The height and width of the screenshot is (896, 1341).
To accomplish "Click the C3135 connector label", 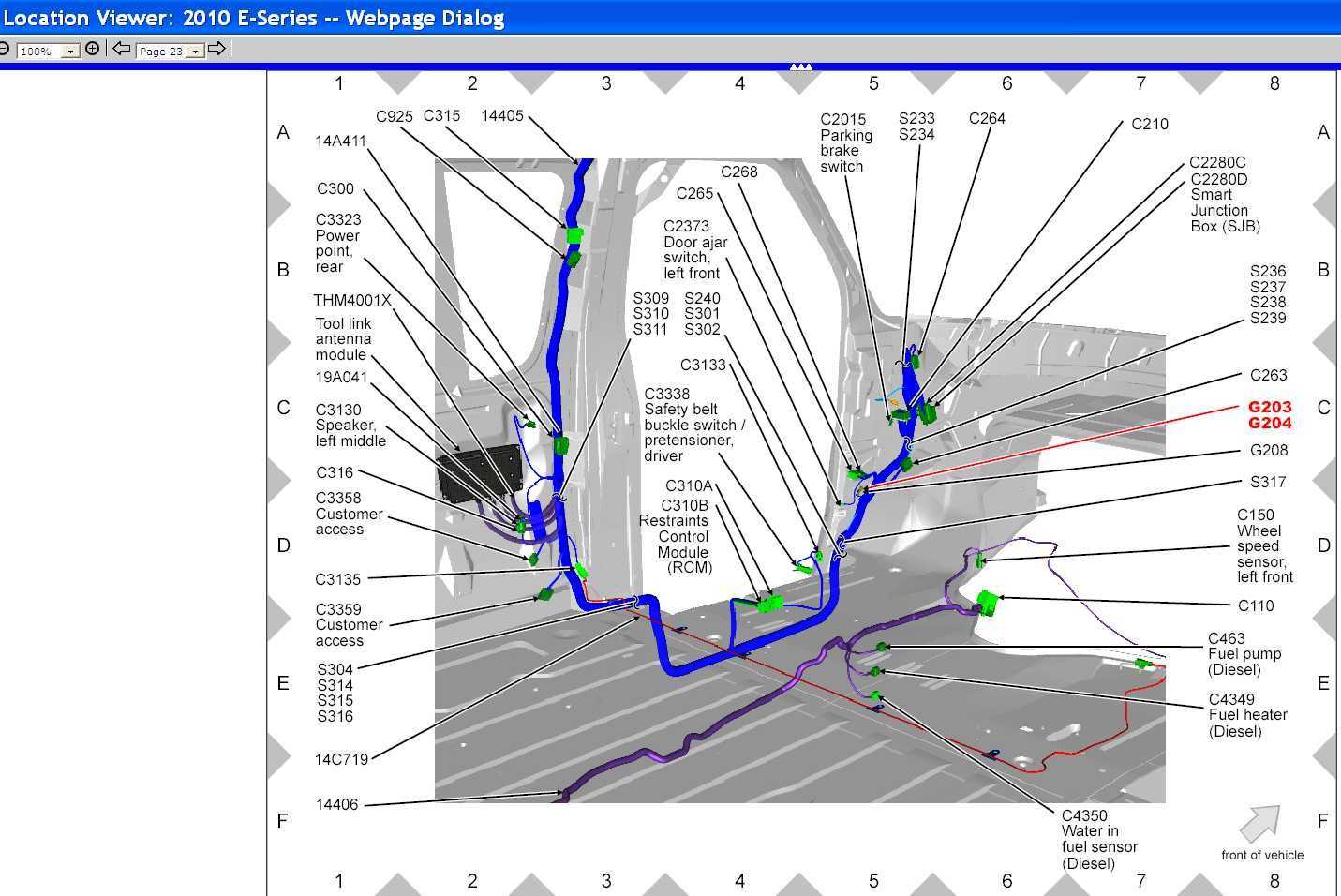I will [337, 579].
